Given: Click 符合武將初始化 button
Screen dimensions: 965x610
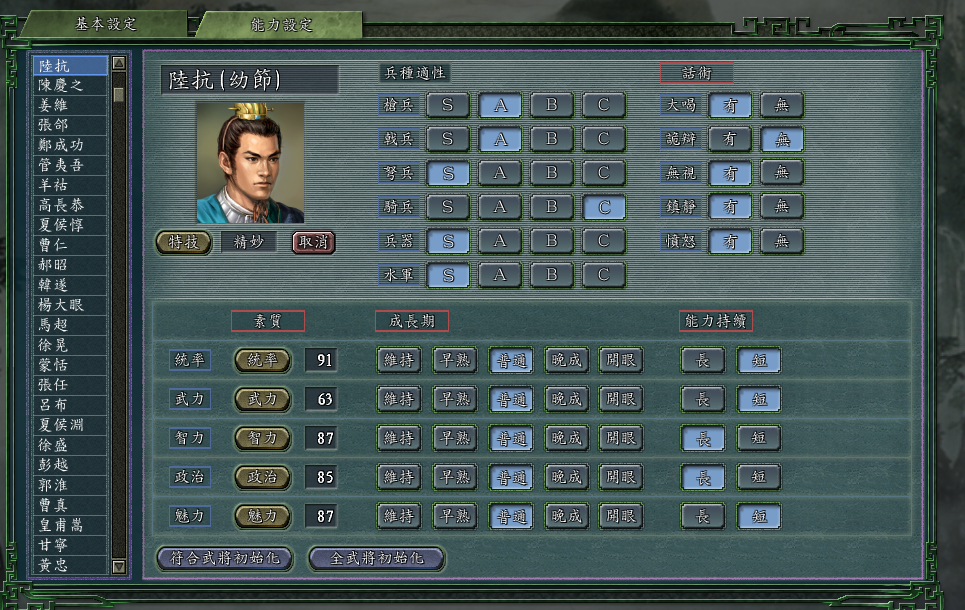Looking at the screenshot, I should 225,558.
